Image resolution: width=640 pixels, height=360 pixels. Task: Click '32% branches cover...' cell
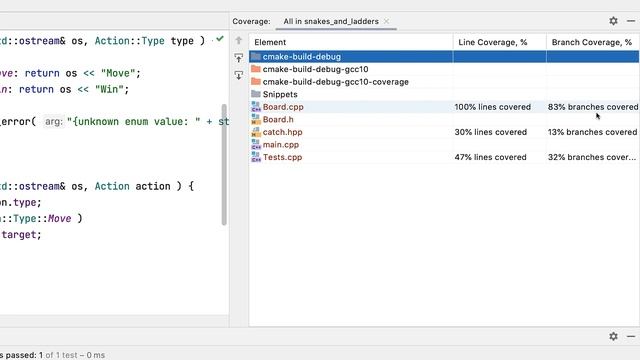point(592,157)
